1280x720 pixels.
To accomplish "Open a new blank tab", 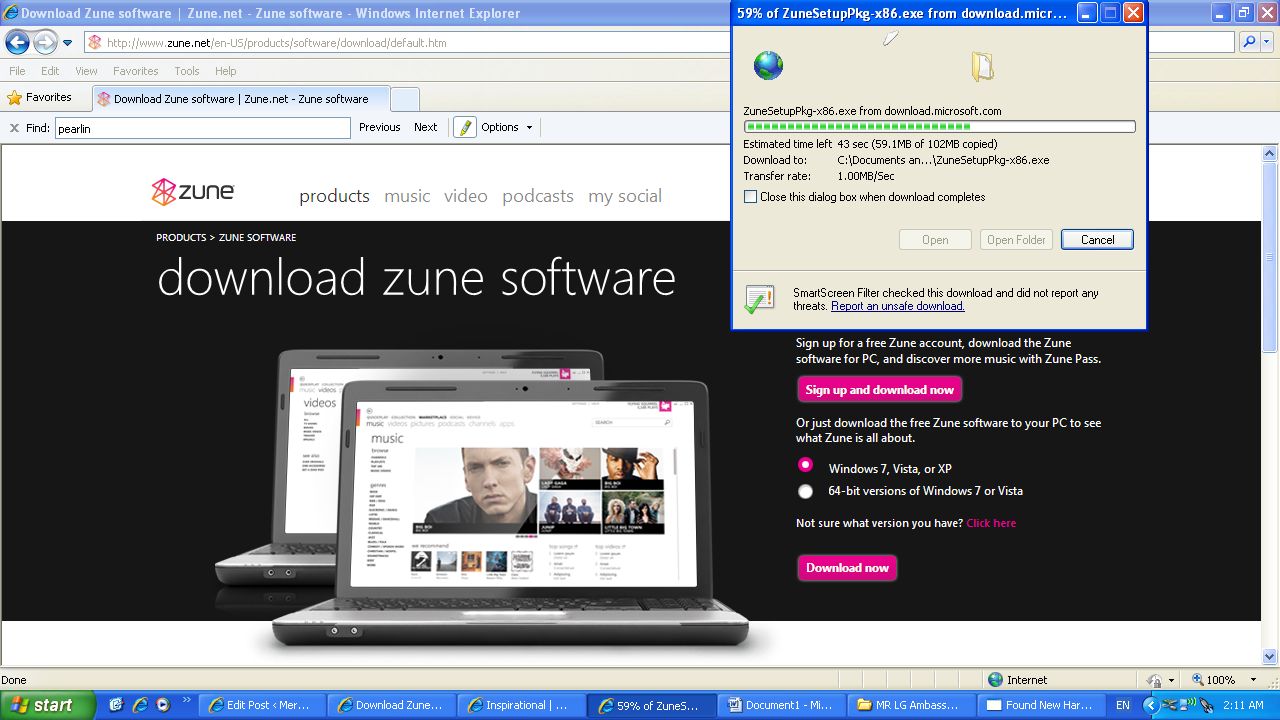I will click(x=404, y=99).
